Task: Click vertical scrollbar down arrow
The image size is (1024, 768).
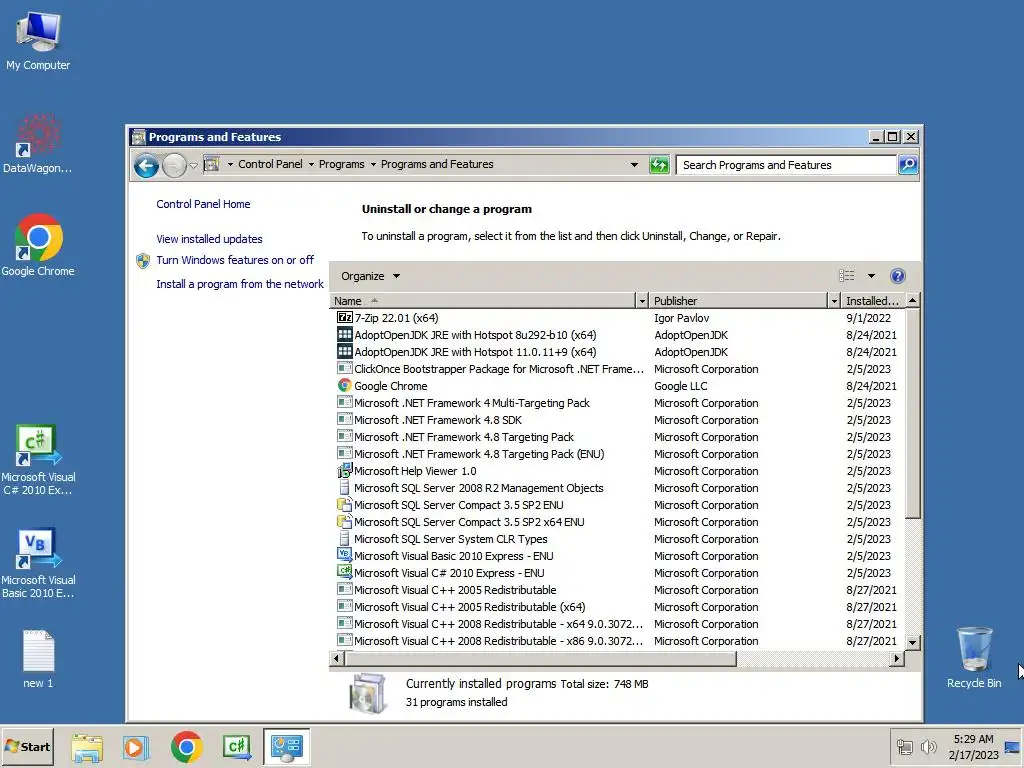Action: [x=913, y=643]
